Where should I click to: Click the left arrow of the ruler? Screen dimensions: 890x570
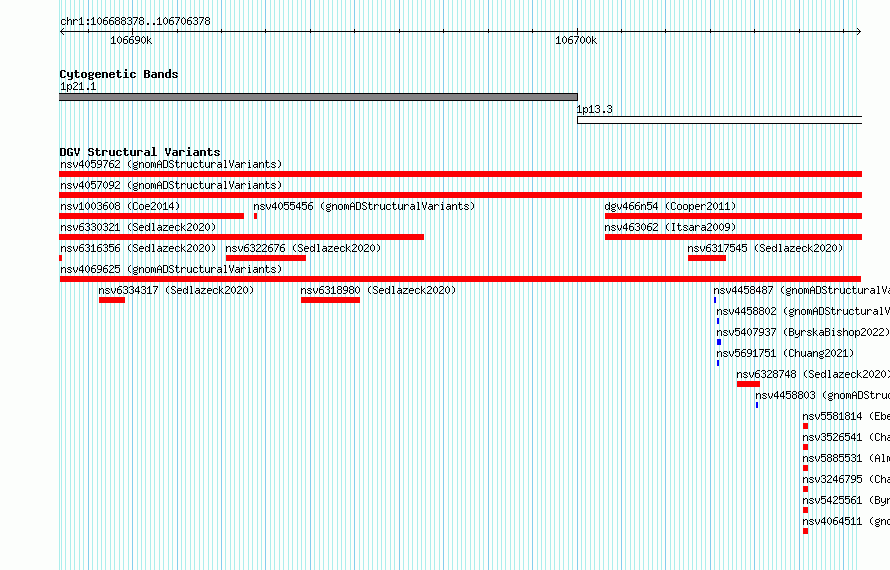point(62,32)
